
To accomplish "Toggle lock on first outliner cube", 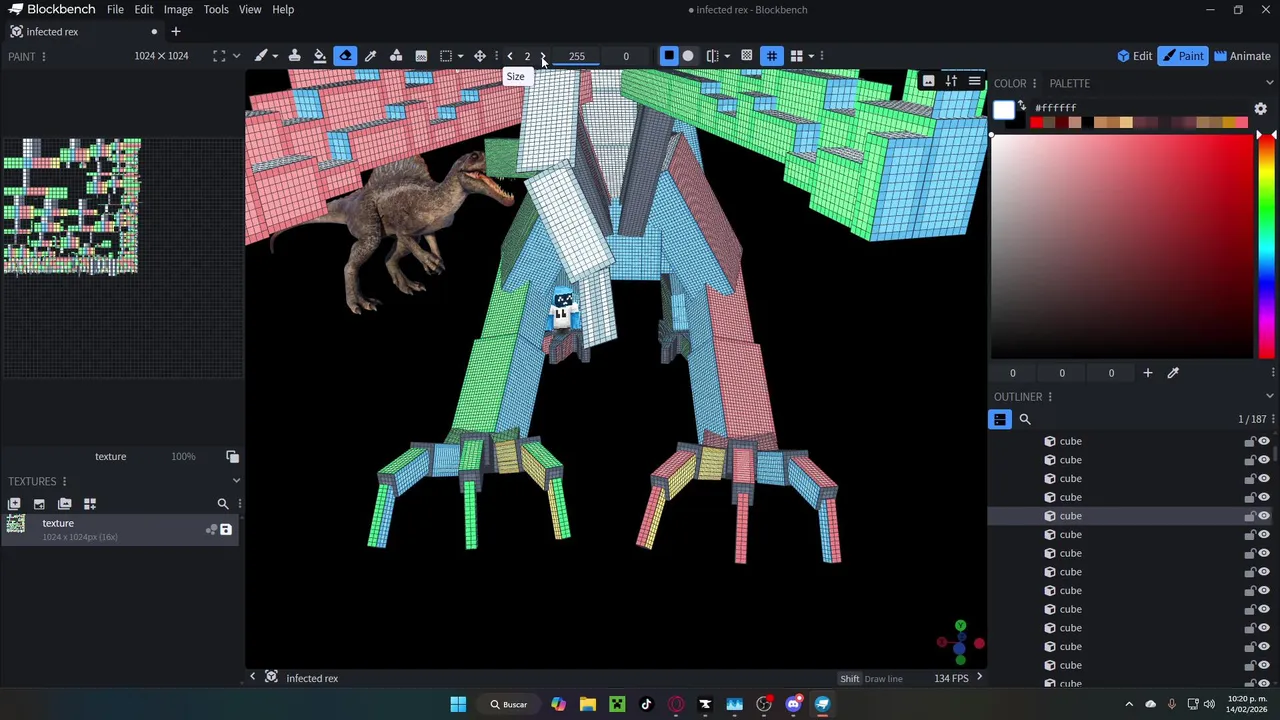I will pos(1250,441).
